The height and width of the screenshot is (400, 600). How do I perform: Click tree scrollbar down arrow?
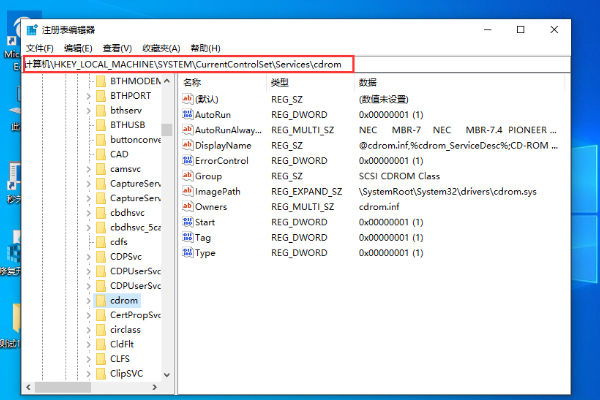167,375
